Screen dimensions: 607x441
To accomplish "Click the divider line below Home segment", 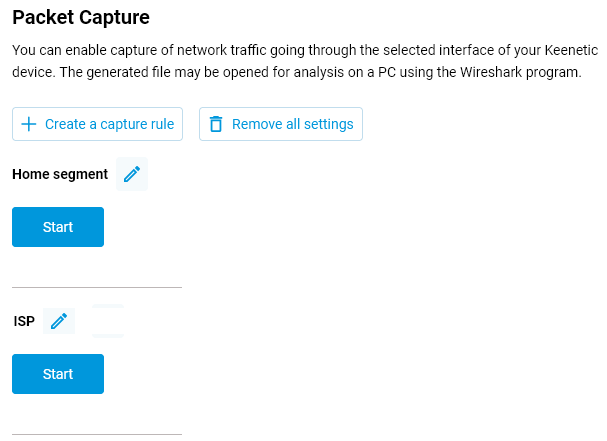I will pos(97,287).
